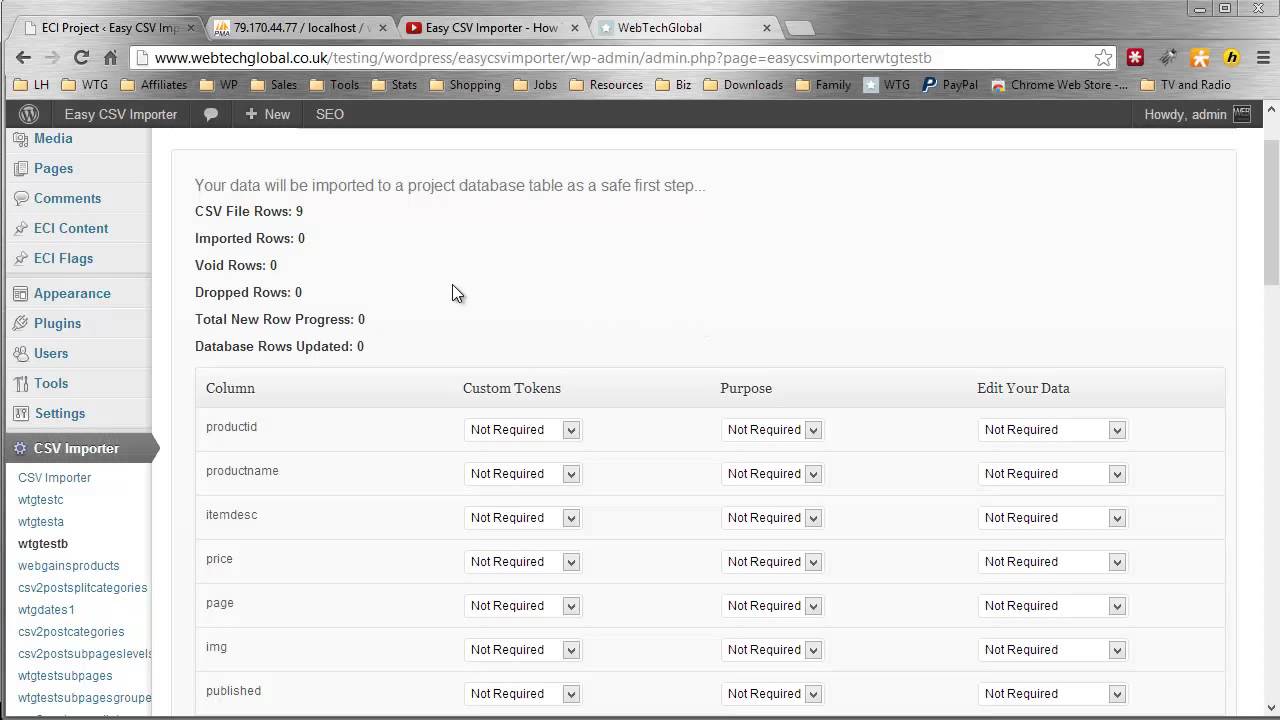This screenshot has height=720, width=1280.
Task: Open Custom Tokens dropdown for published
Action: (x=522, y=694)
